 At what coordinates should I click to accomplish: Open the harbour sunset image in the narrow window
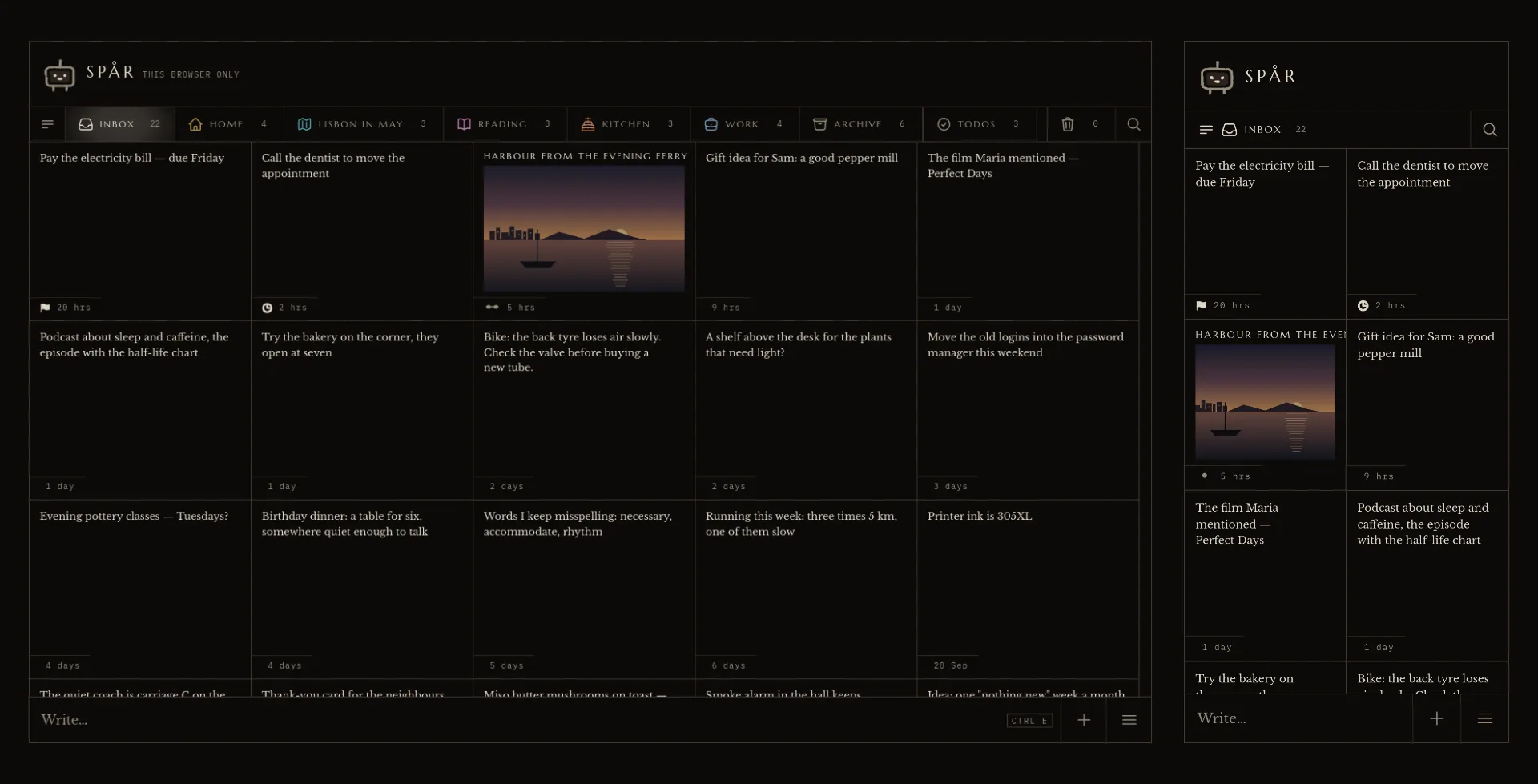[x=1265, y=402]
